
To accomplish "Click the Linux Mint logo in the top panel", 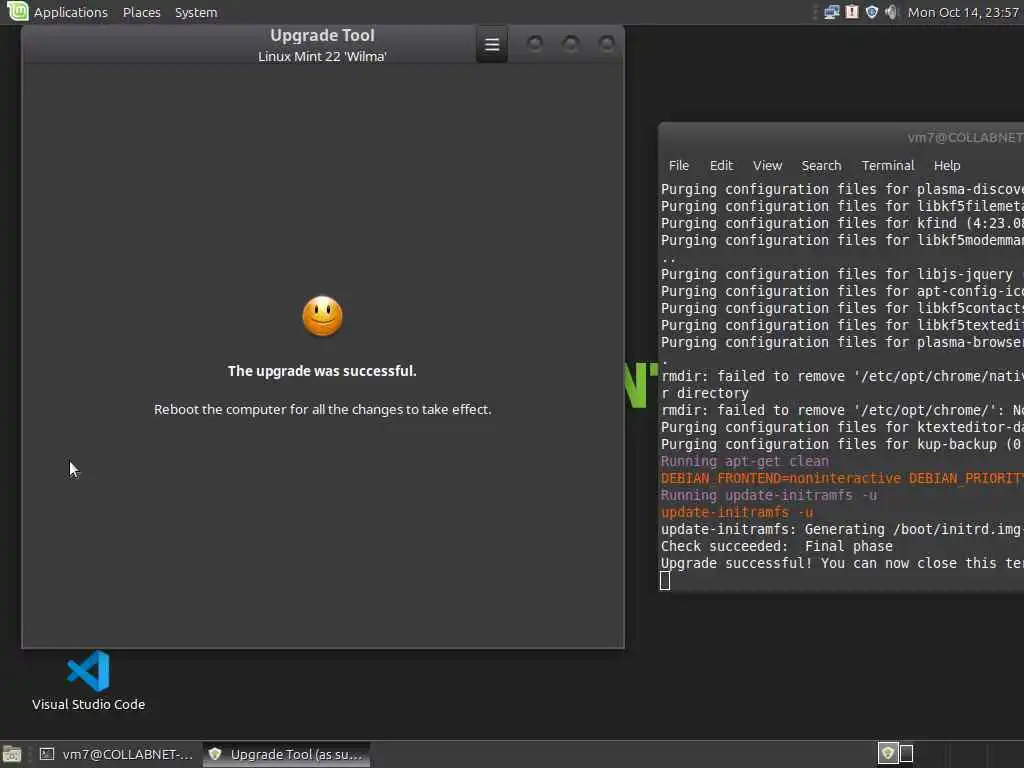I will [18, 11].
